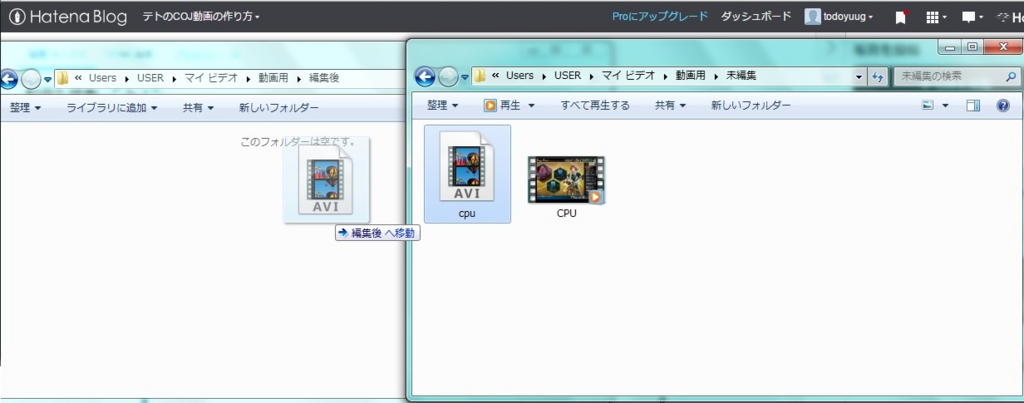Screen dimensions: 1024x403
Task: Click 新しいフォルダー in 未編集 window
Action: click(750, 105)
